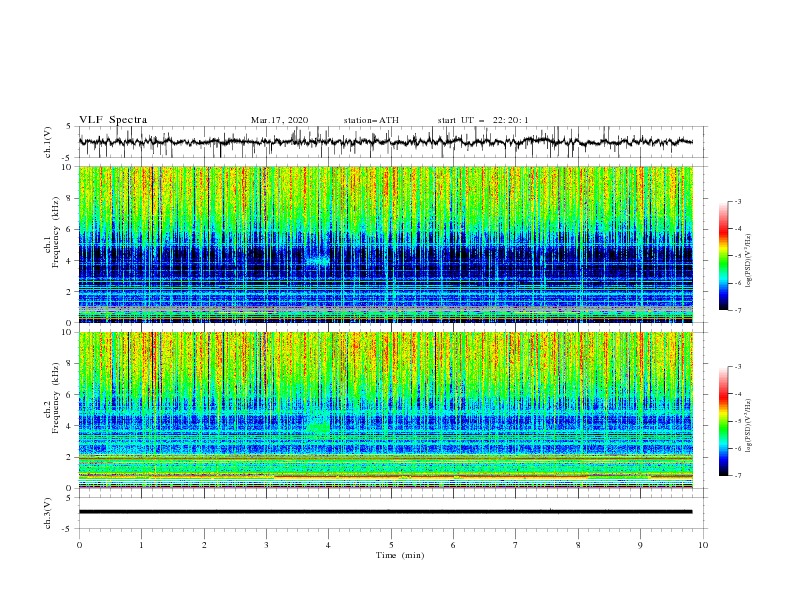The image size is (792, 612).
Task: Click the "5" tick on the time axis
Action: point(391,545)
